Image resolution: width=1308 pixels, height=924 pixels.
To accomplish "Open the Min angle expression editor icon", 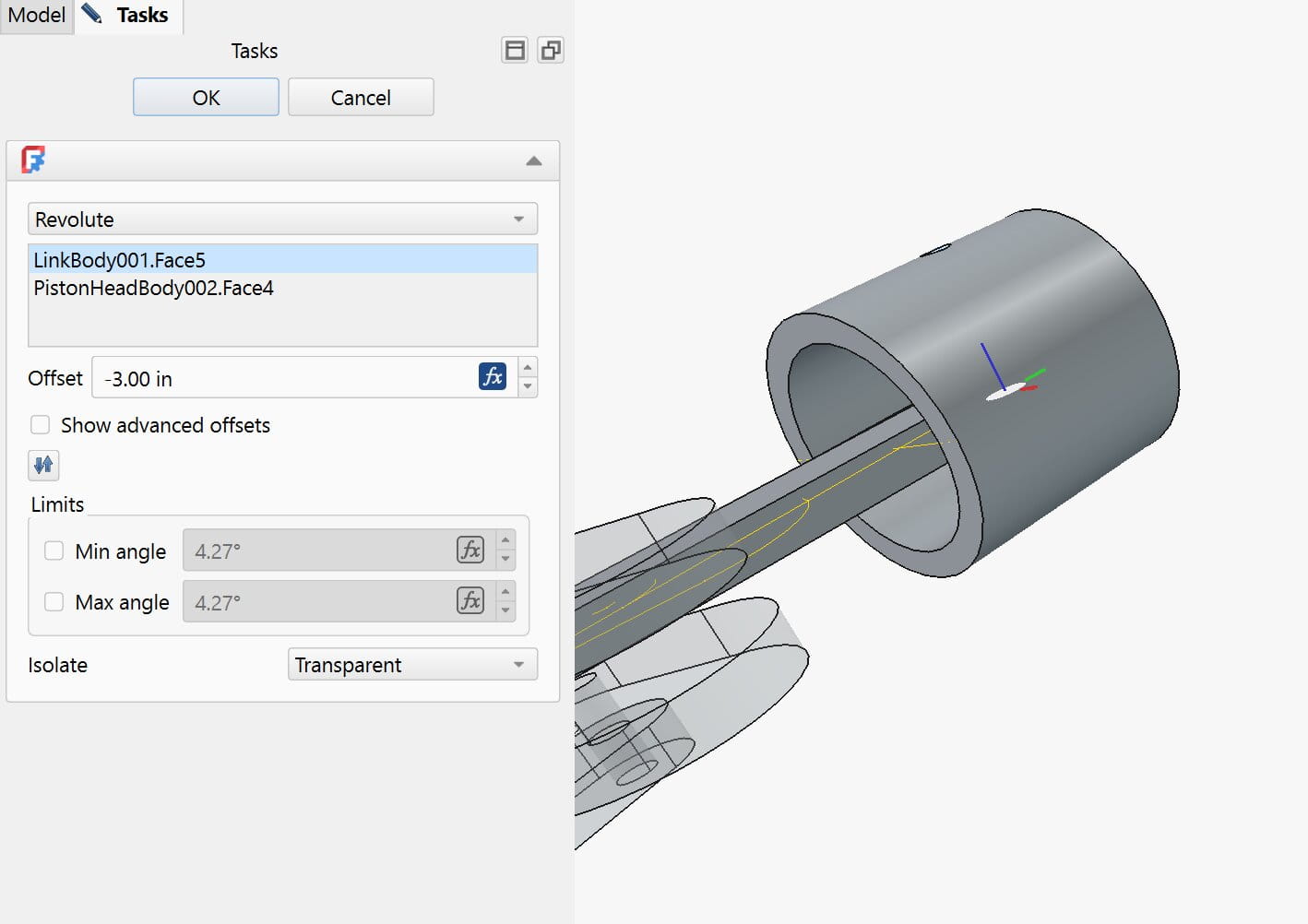I will tap(470, 550).
